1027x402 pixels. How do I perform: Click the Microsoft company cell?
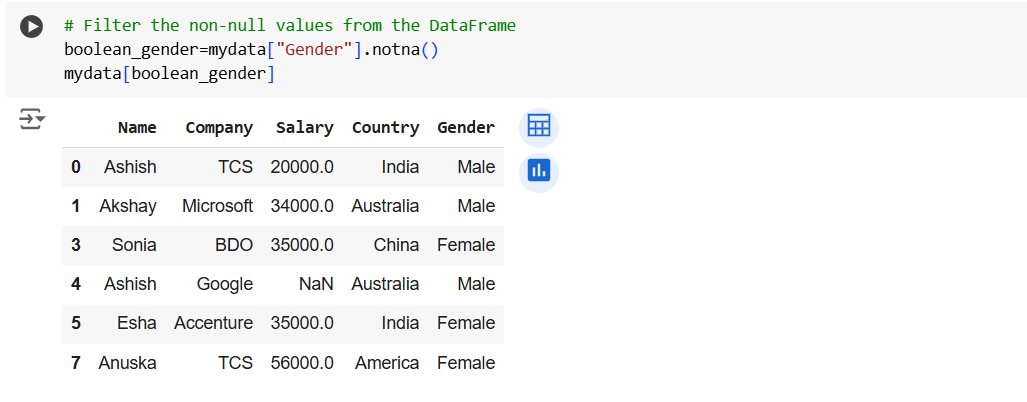217,206
